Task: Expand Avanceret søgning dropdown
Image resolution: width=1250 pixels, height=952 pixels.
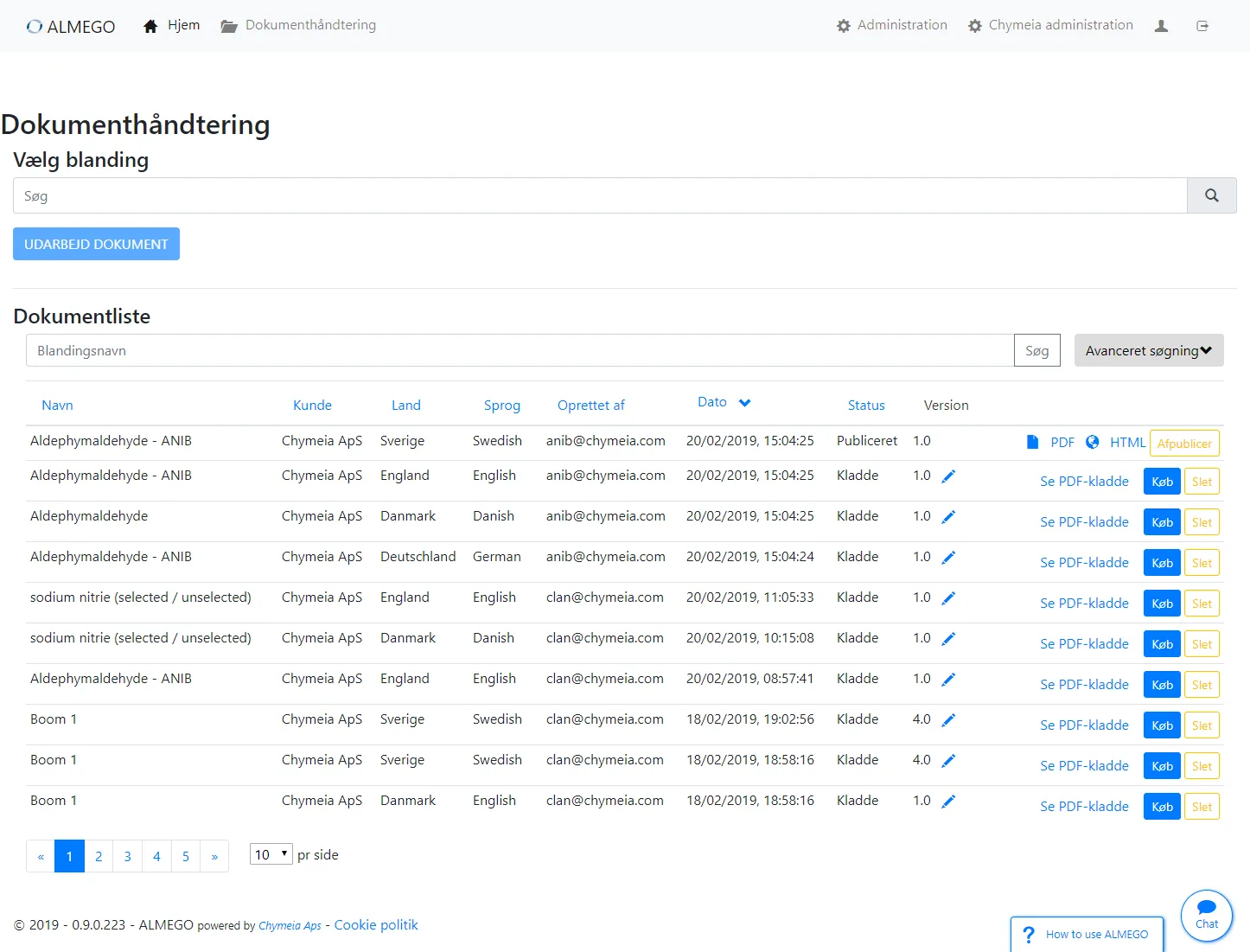Action: (1149, 350)
